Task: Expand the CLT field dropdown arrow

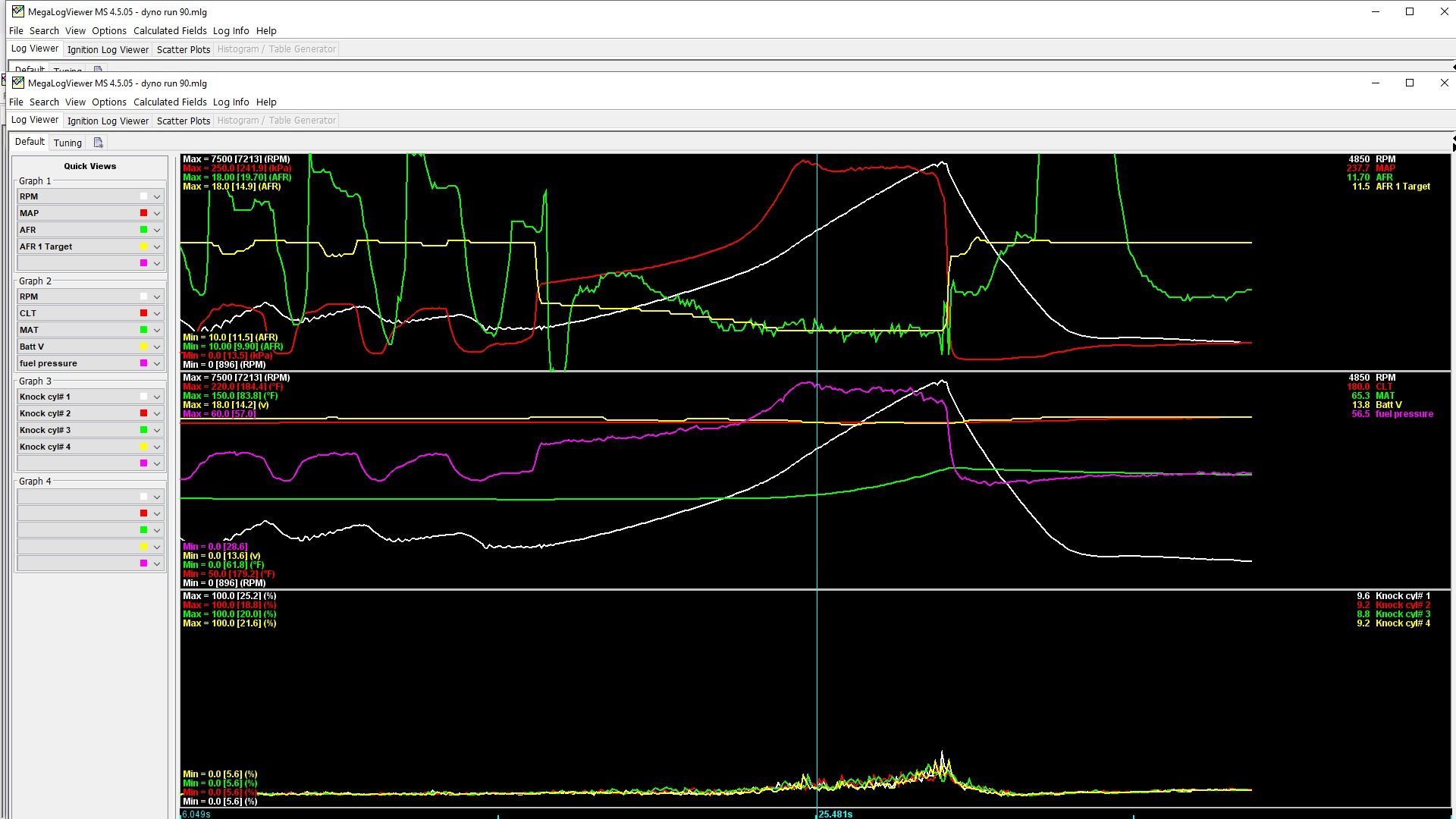Action: tap(157, 313)
